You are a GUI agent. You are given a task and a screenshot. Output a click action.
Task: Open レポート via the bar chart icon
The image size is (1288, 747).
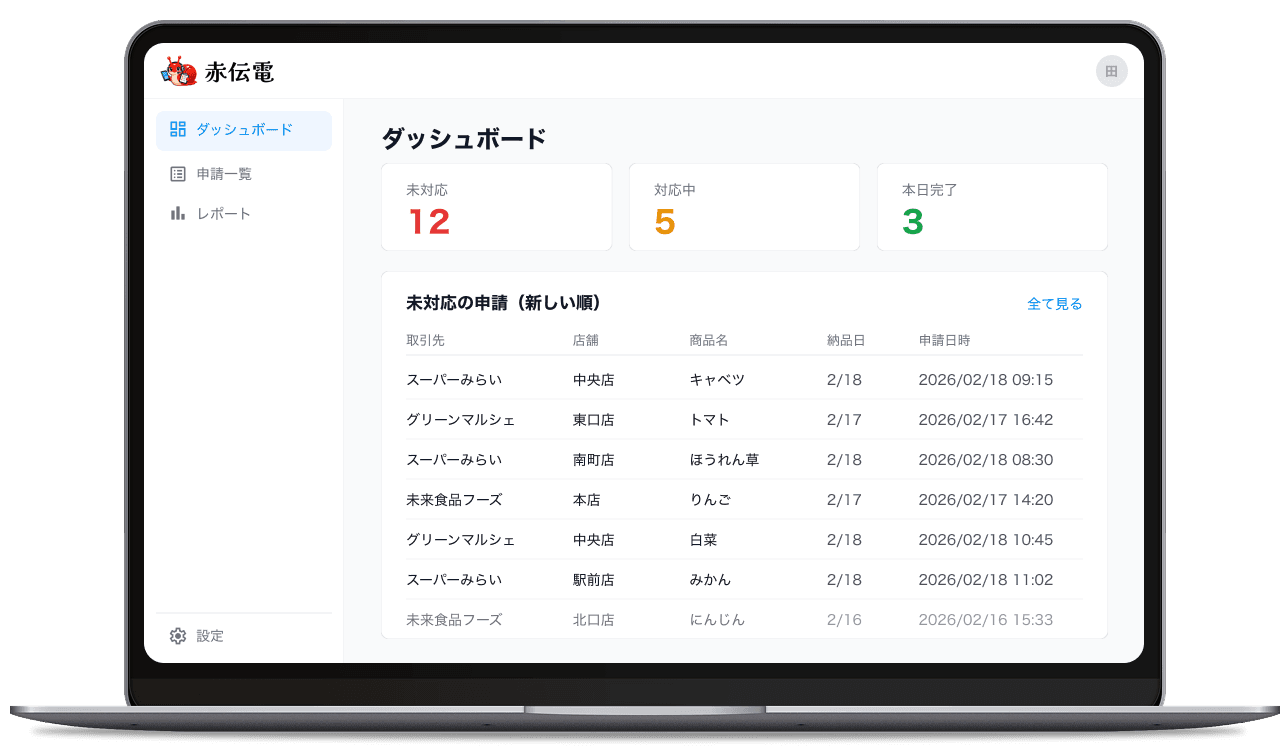coord(178,212)
